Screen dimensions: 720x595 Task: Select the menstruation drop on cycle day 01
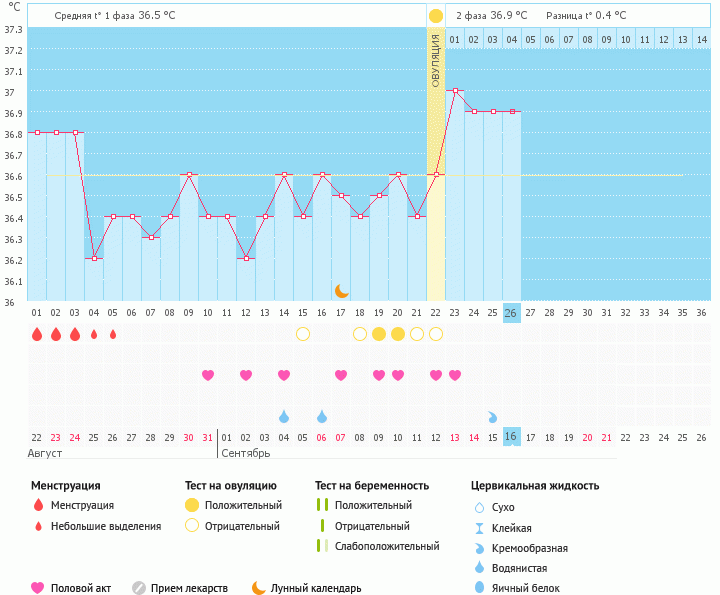click(x=37, y=334)
